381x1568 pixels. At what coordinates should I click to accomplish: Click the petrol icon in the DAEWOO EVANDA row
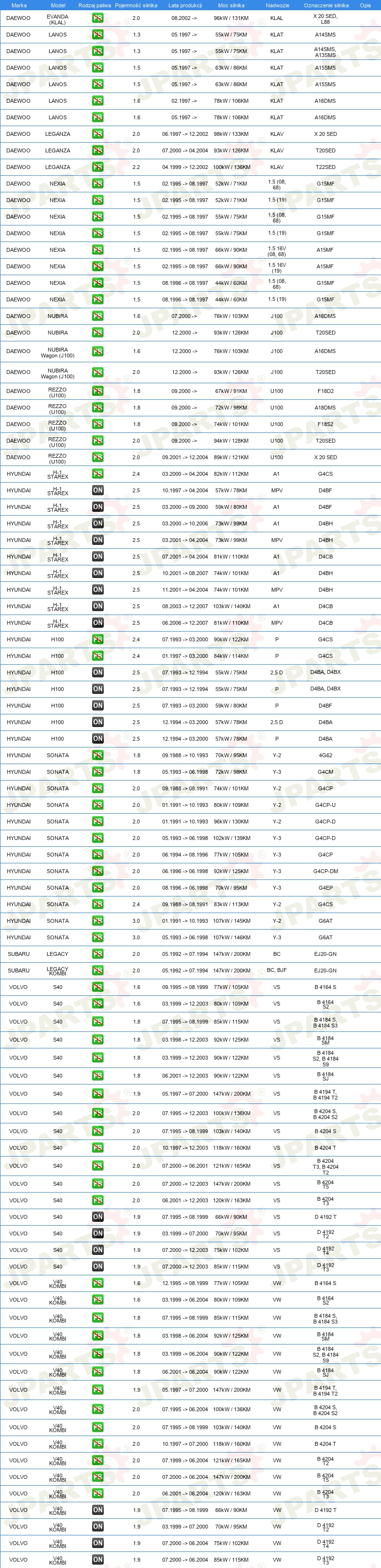pyautogui.click(x=97, y=19)
